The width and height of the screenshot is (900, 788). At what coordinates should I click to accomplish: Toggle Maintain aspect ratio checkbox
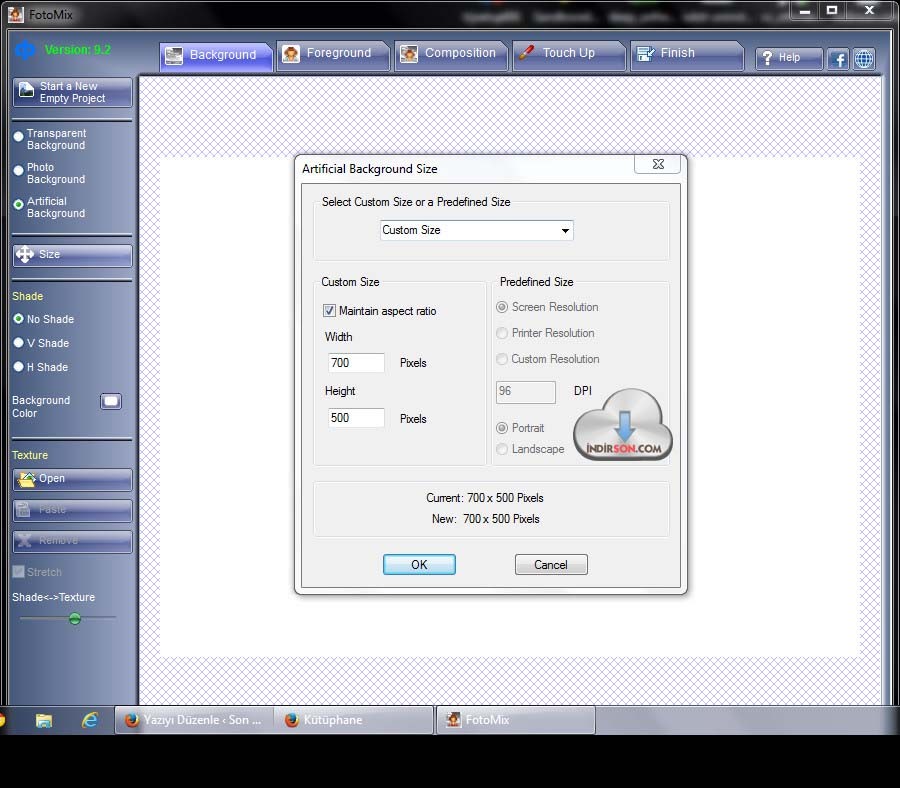click(x=329, y=310)
